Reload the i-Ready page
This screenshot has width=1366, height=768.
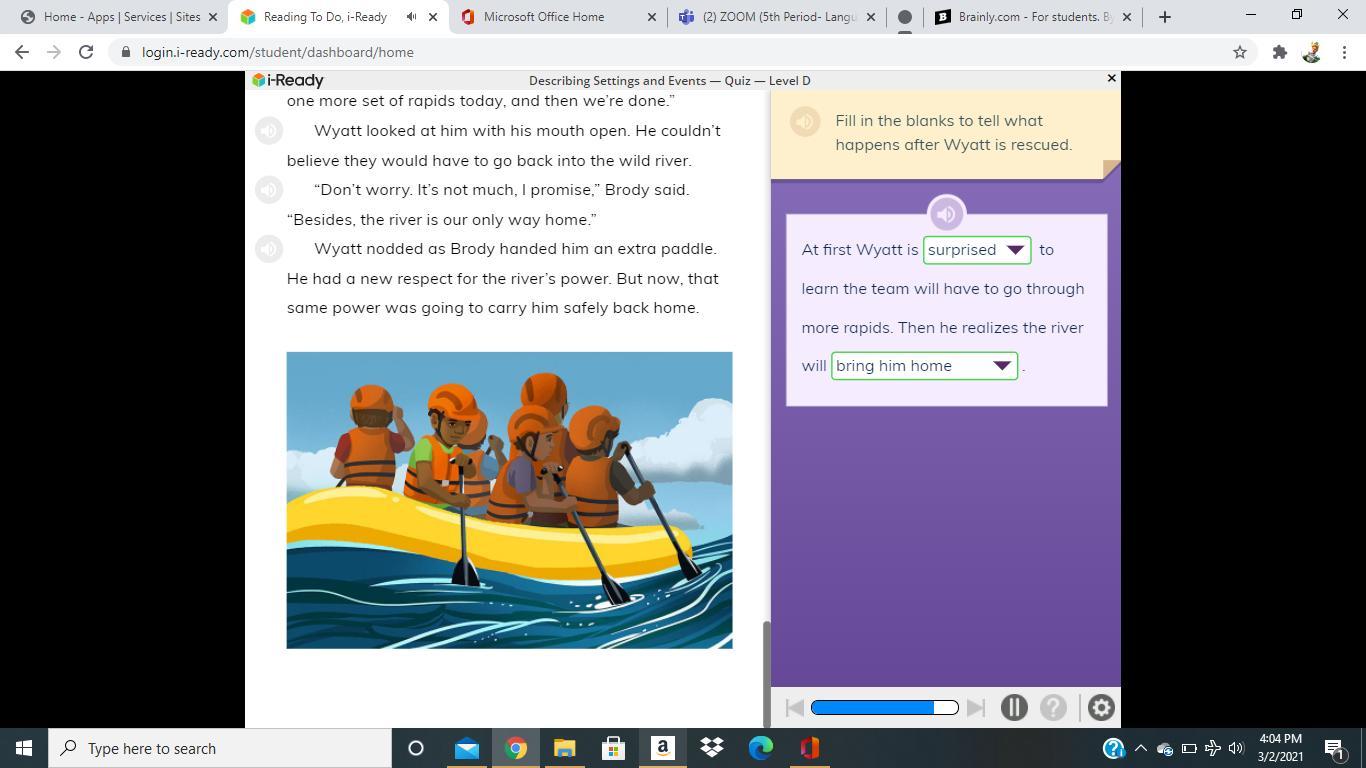tap(86, 52)
